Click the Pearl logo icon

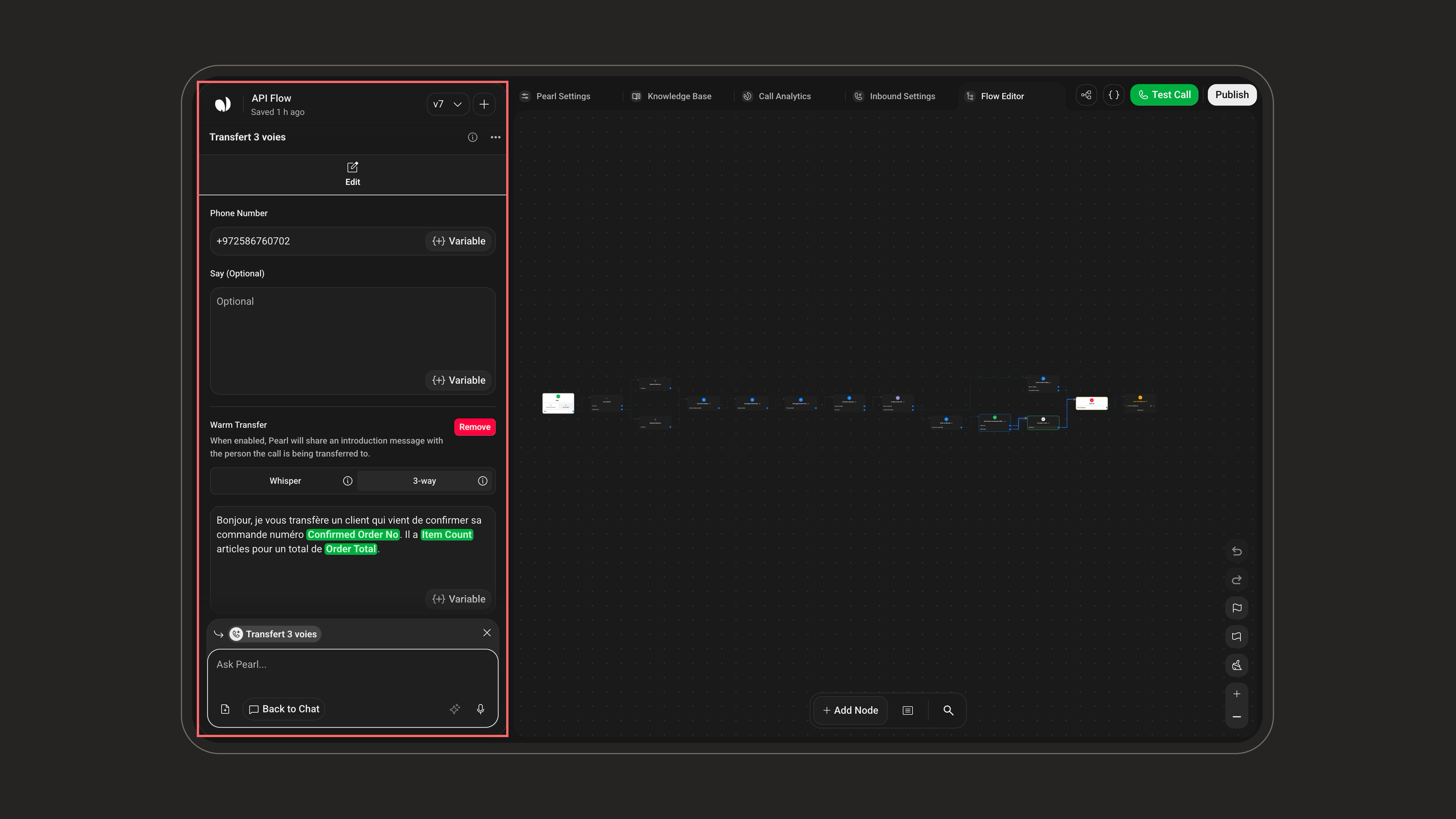click(223, 104)
